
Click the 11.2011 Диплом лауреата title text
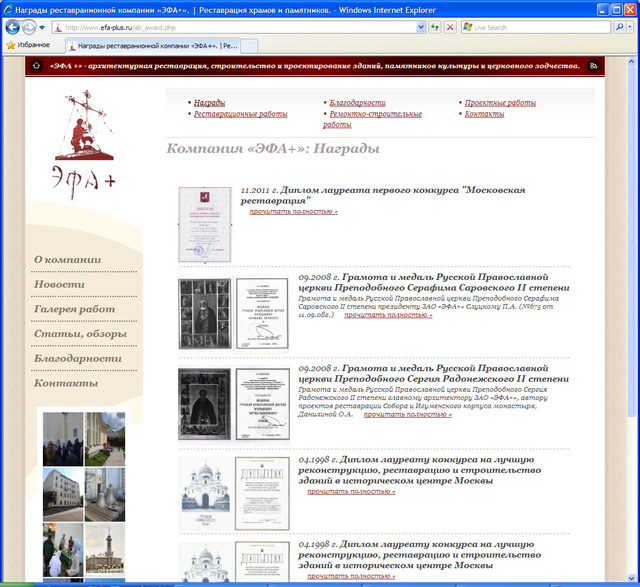383,195
